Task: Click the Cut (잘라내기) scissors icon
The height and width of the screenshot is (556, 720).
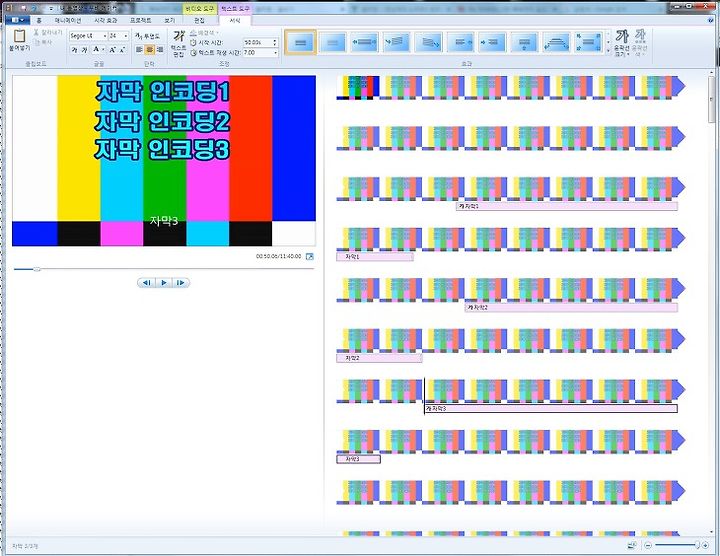Action: pyautogui.click(x=37, y=33)
